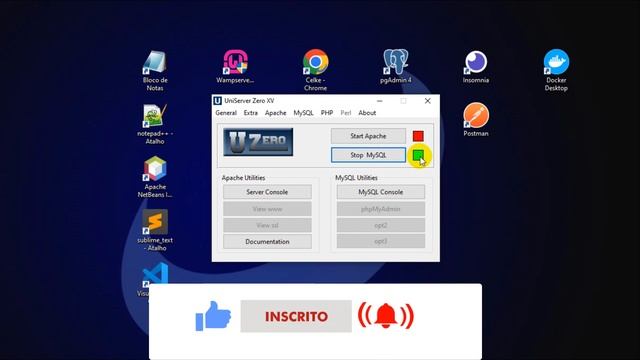Open the General menu
640x360 pixels.
click(x=226, y=113)
